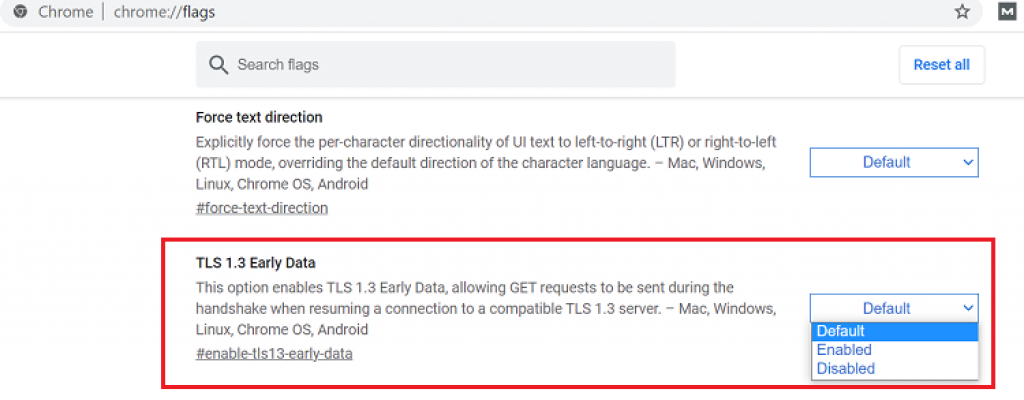1024x400 pixels.
Task: Click the Chrome label beside the logo
Action: pos(65,12)
